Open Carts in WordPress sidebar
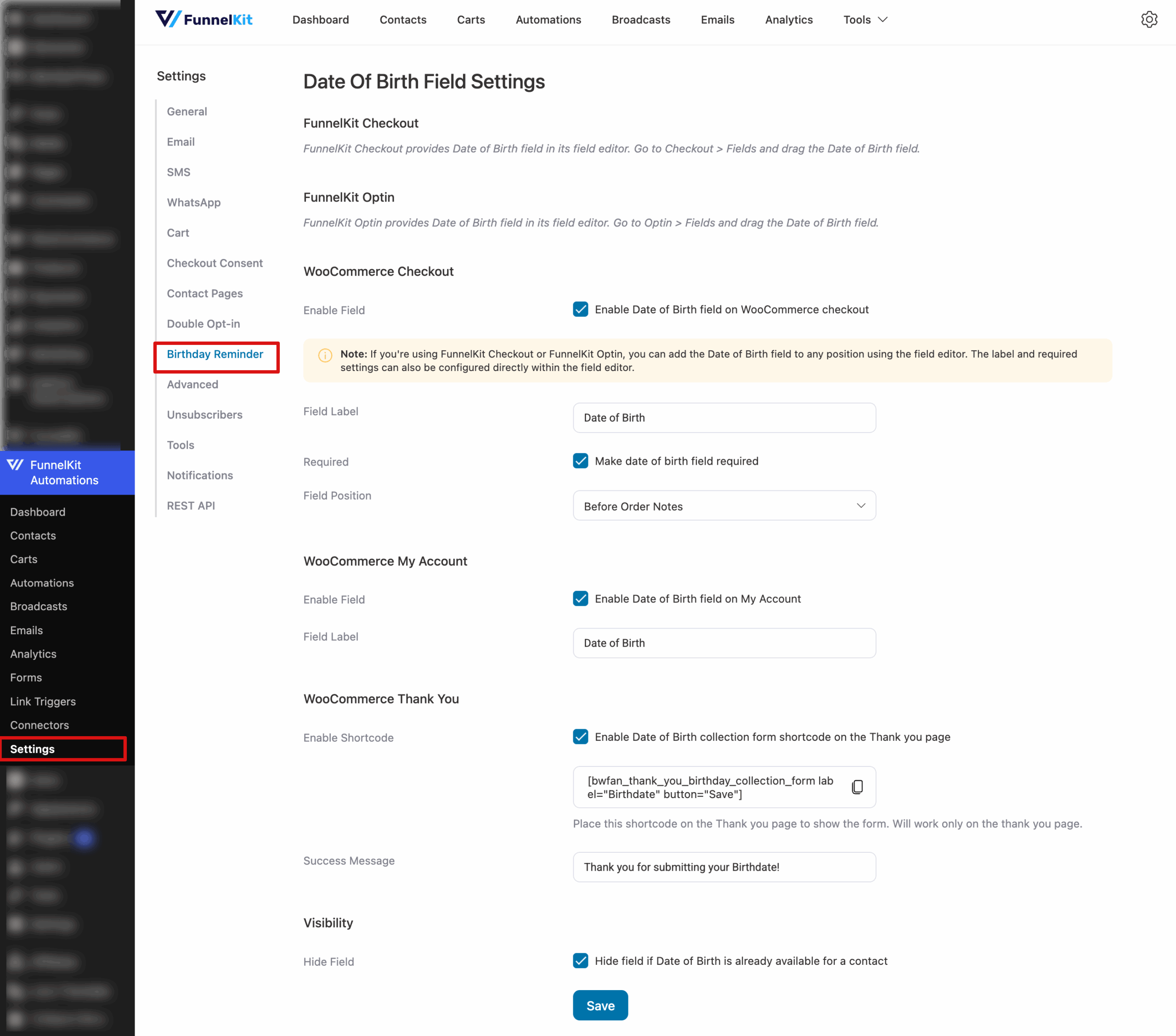The image size is (1176, 1036). tap(23, 559)
